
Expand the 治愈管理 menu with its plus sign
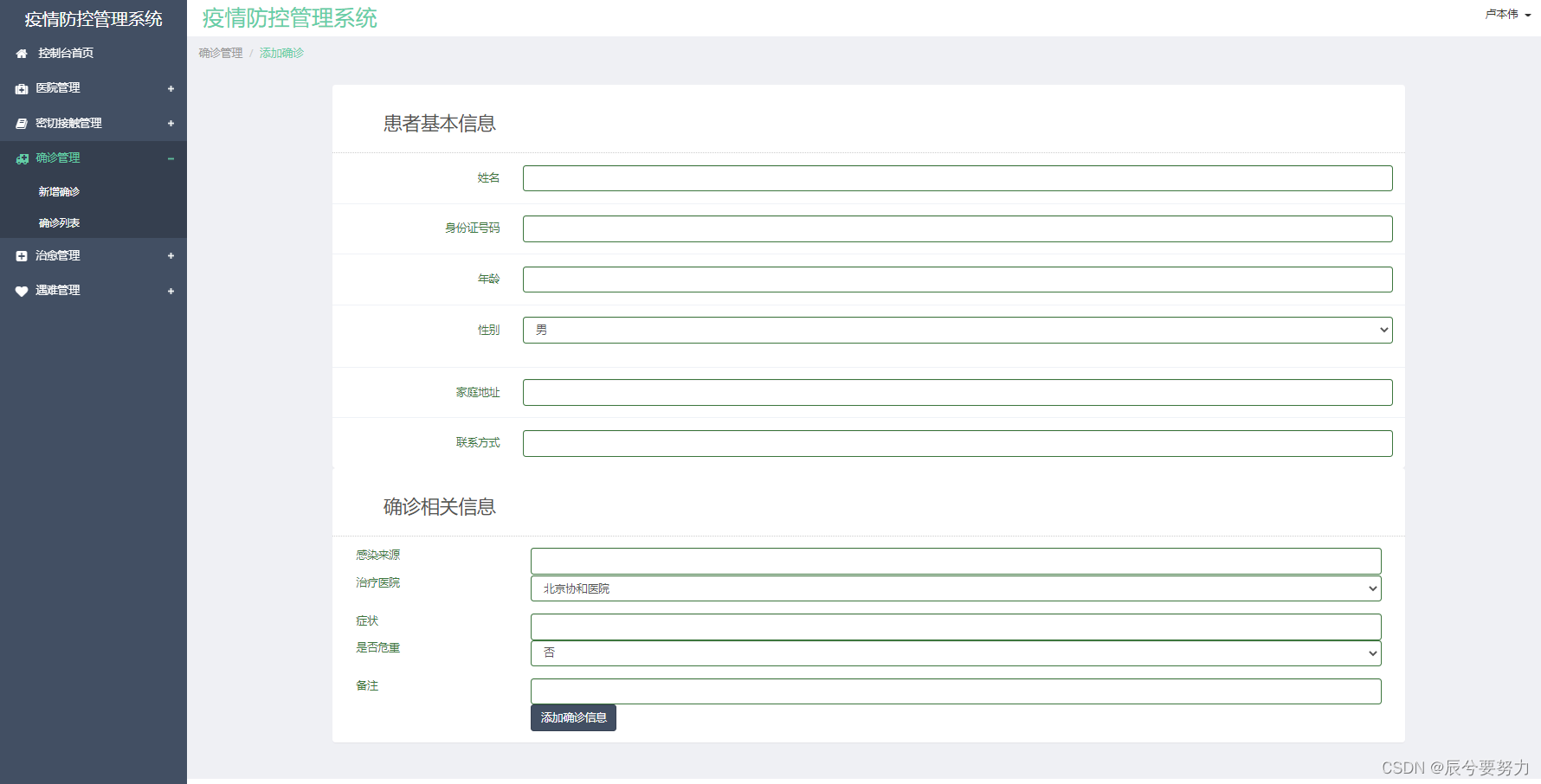coord(171,256)
